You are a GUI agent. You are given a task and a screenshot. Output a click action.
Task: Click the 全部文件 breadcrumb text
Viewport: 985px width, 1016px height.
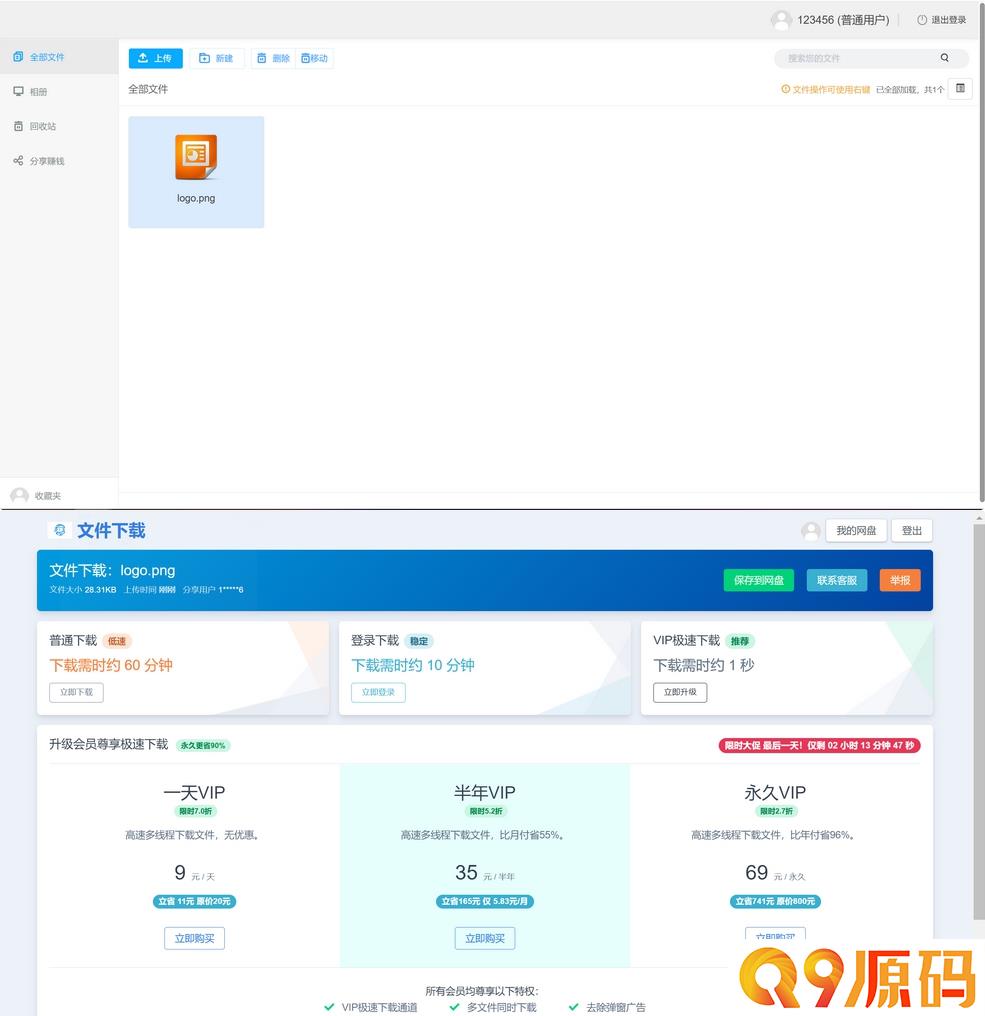(x=148, y=89)
